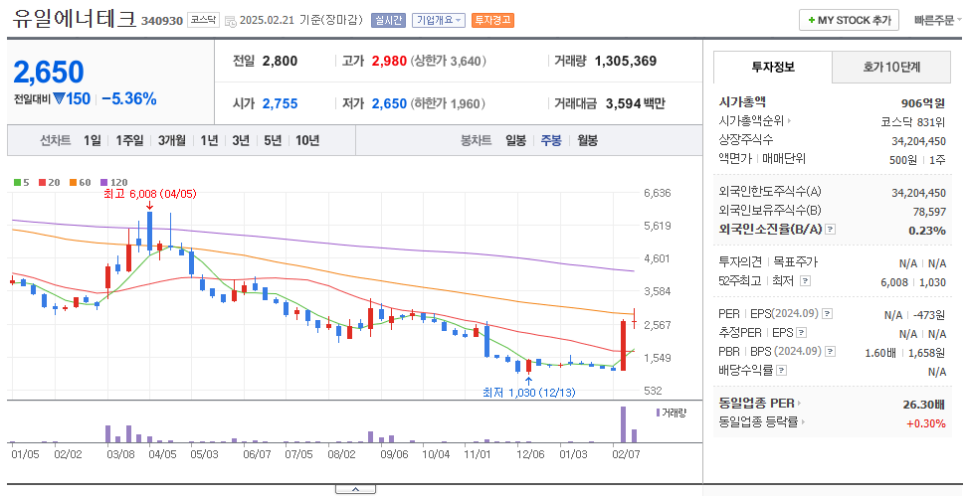Switch to the 투자정보 tab
Viewport: 966px width, 496px height.
[x=773, y=67]
